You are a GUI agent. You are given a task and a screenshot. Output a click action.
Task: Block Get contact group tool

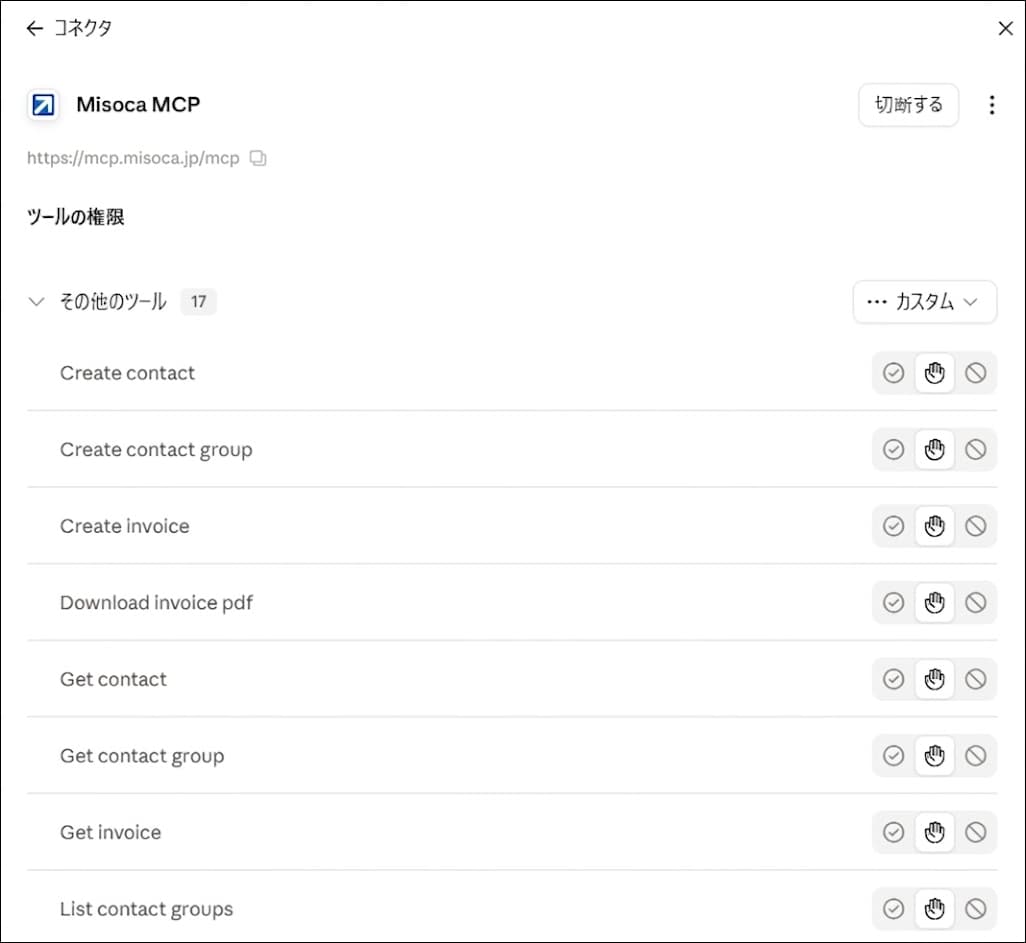click(x=976, y=756)
